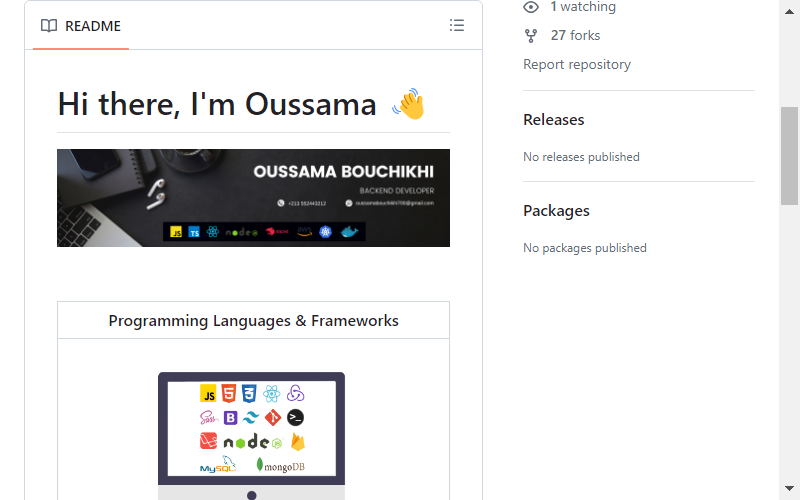Click the Tailwind CSS logo

coord(251,418)
